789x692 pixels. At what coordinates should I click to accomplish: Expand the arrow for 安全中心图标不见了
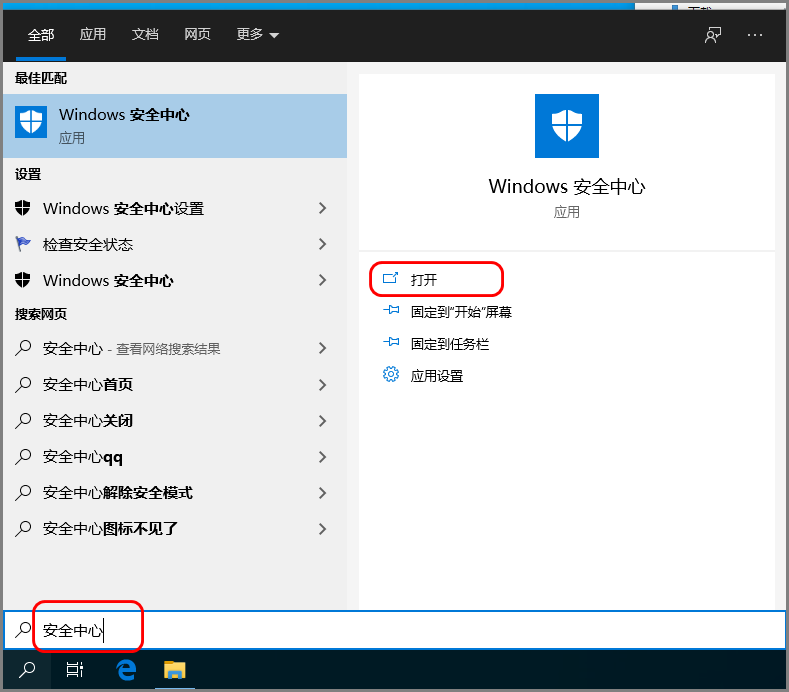(x=323, y=529)
